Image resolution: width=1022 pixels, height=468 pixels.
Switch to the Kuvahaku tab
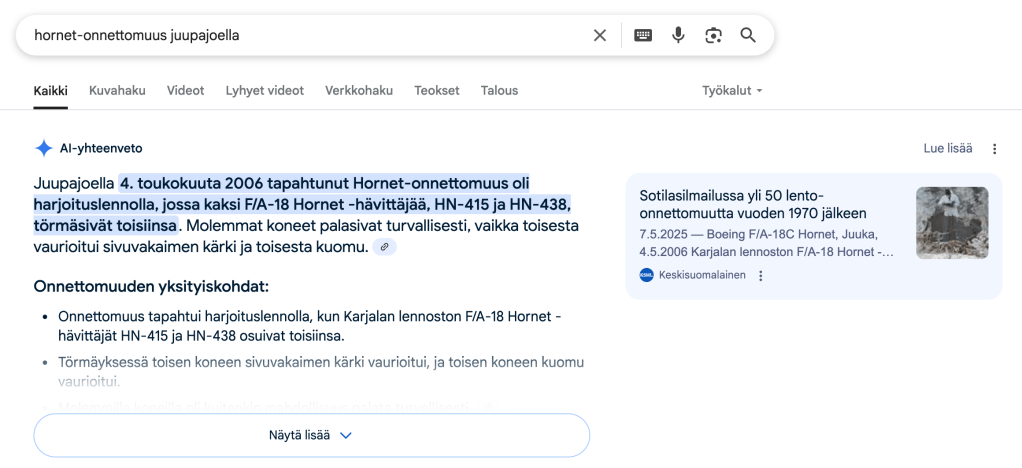[x=117, y=90]
